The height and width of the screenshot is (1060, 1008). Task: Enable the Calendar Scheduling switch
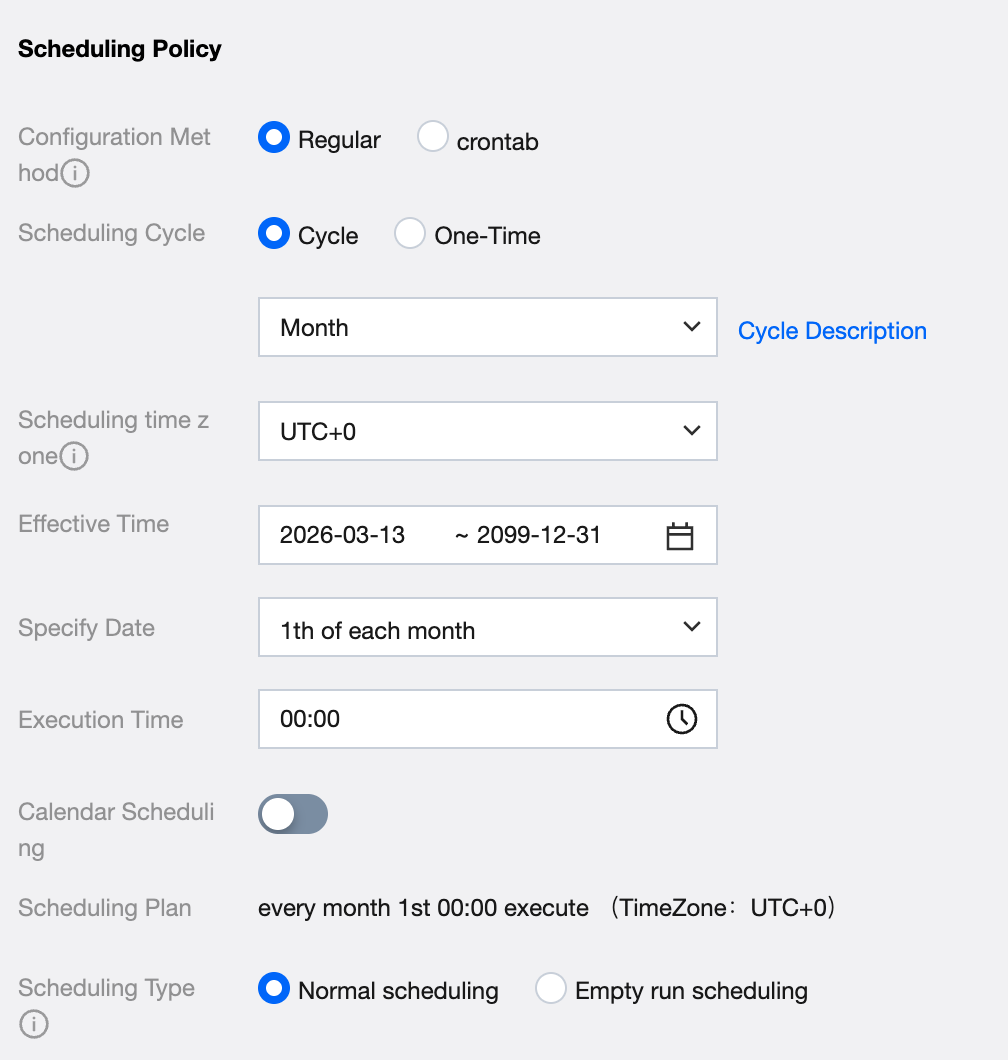293,814
